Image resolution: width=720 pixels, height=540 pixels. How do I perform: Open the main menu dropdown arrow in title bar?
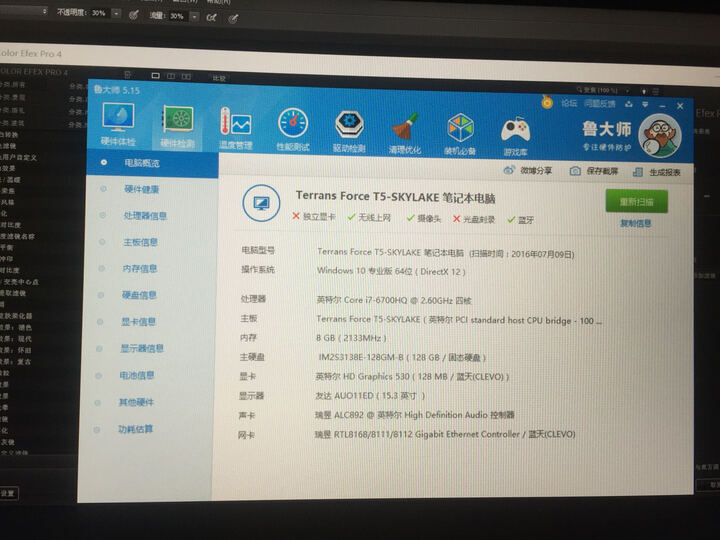[645, 105]
